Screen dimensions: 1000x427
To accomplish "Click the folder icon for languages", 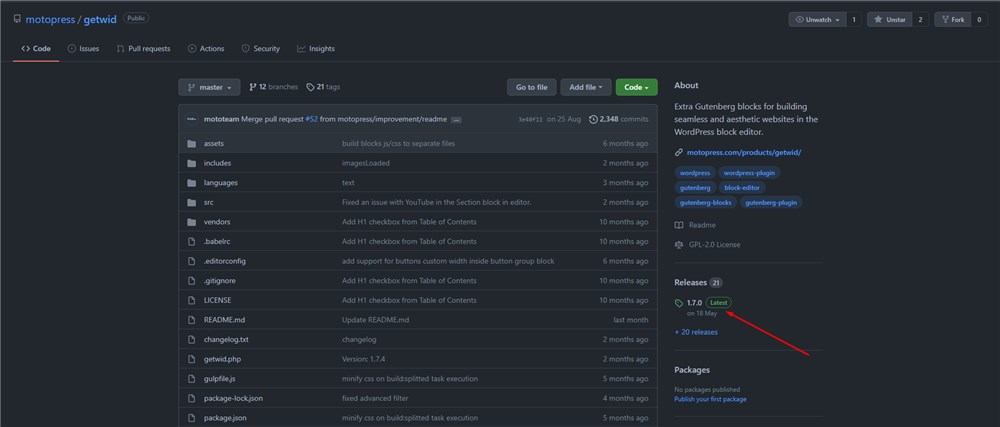I will 191,183.
